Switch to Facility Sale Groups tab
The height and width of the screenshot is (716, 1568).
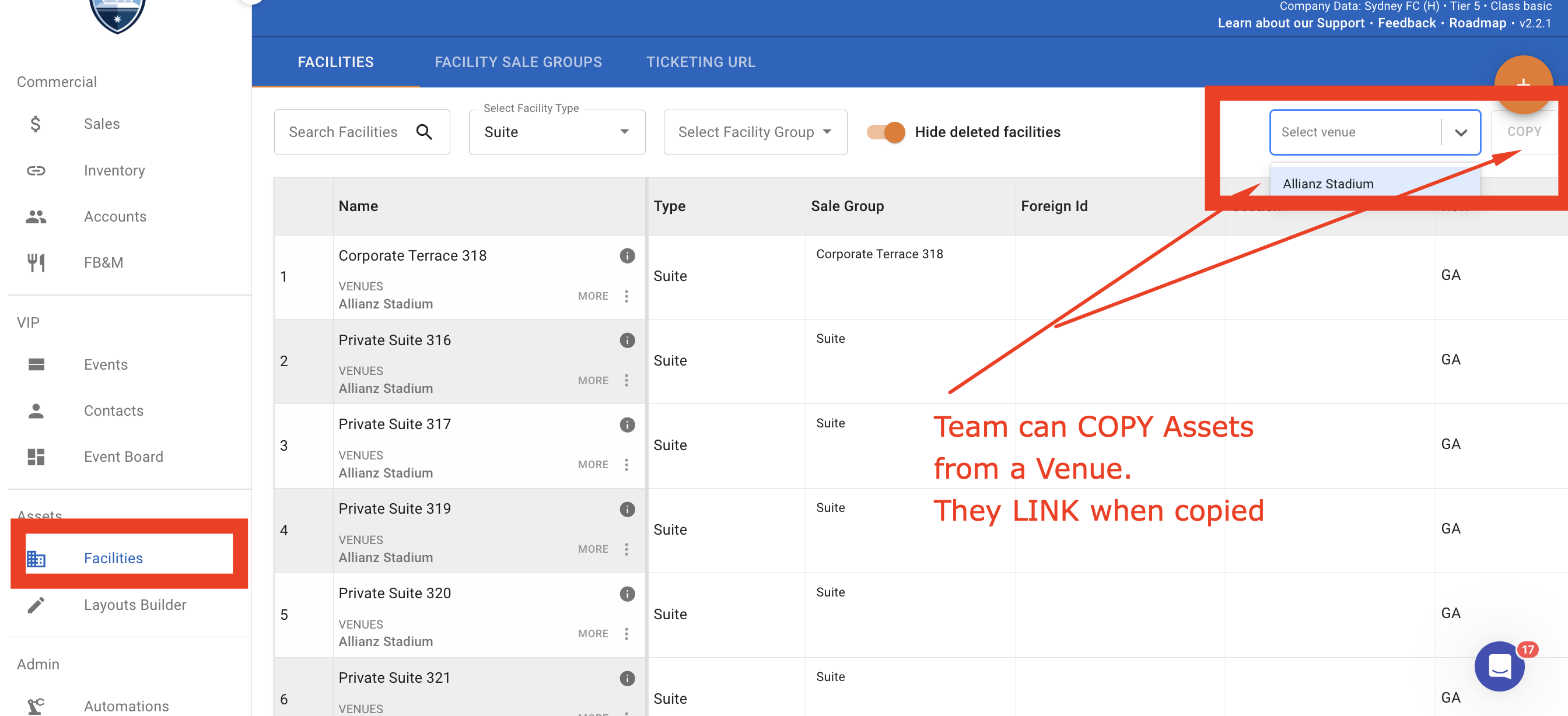pyautogui.click(x=517, y=62)
